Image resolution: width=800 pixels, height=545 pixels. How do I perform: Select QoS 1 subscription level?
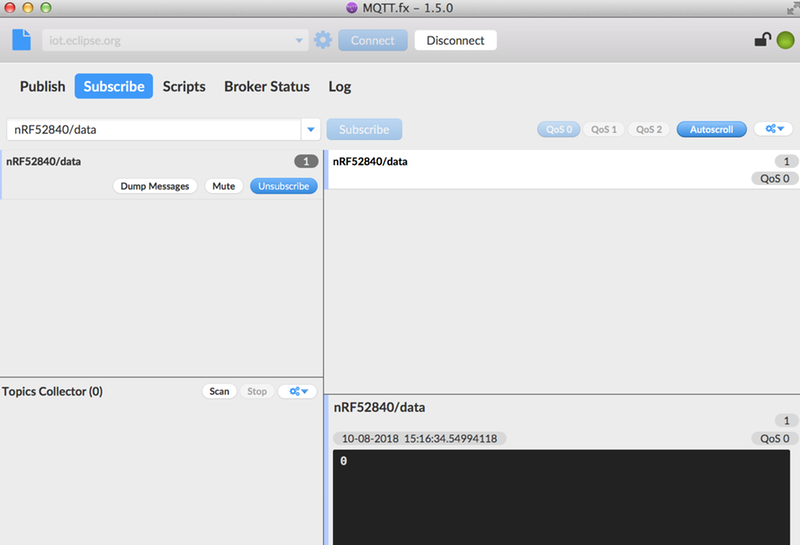pos(603,129)
